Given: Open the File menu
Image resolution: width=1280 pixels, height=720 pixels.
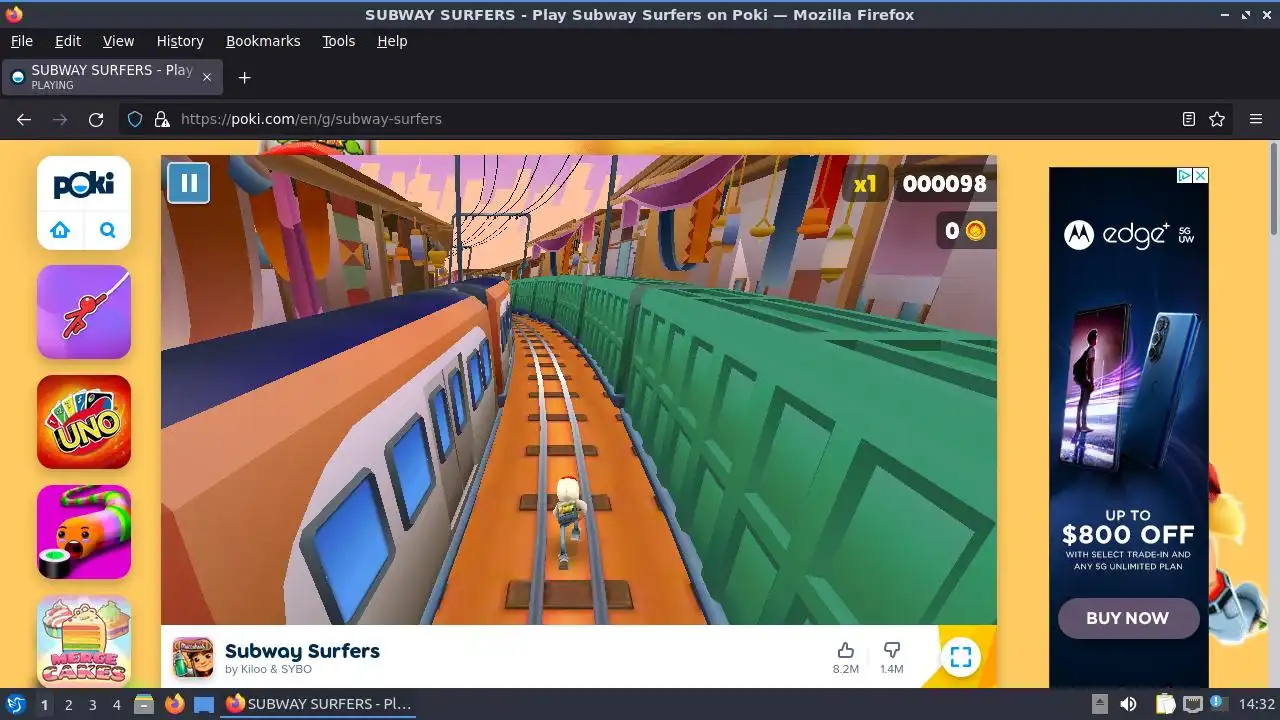Looking at the screenshot, I should click(21, 41).
